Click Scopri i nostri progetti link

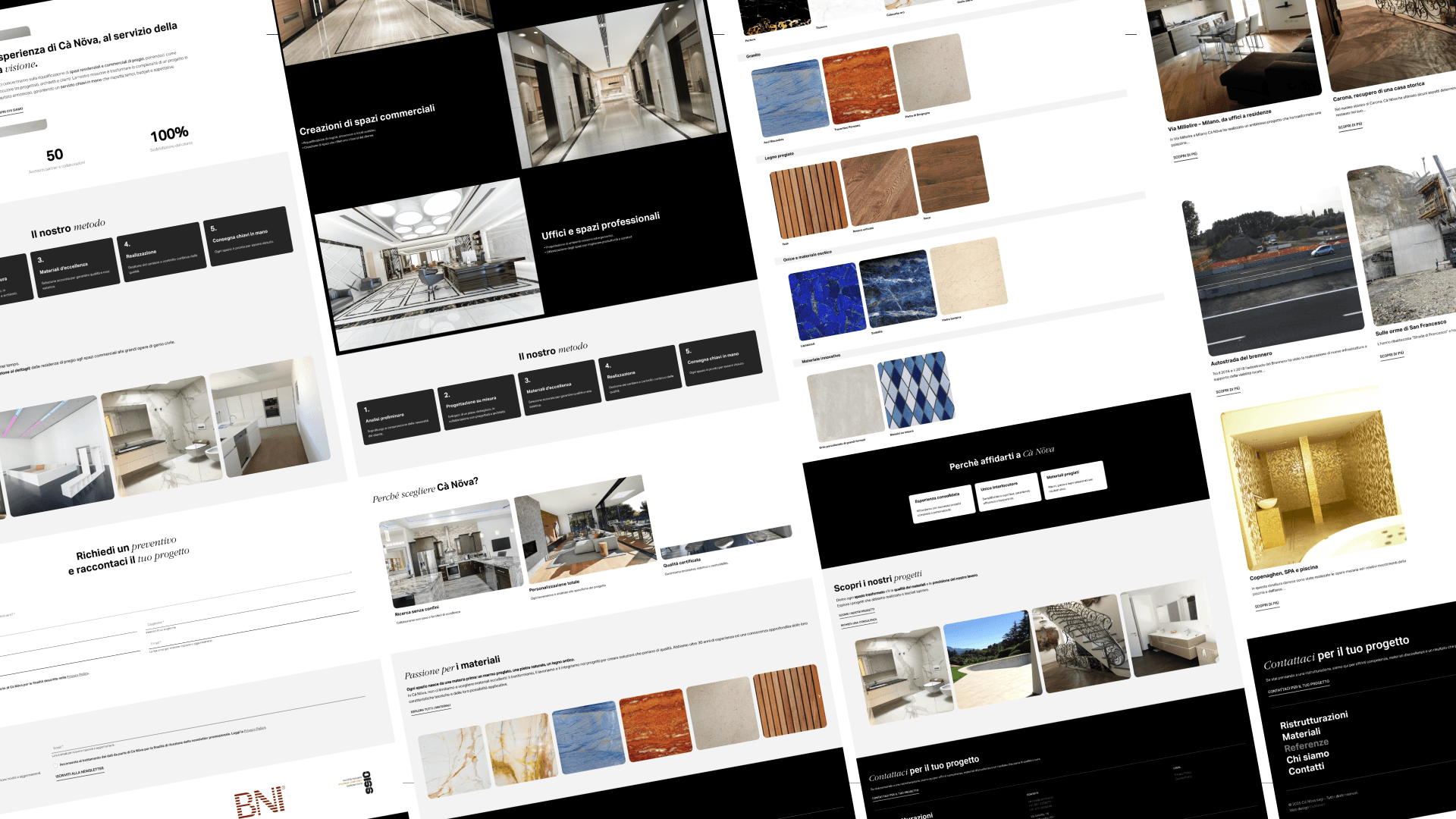[x=856, y=611]
